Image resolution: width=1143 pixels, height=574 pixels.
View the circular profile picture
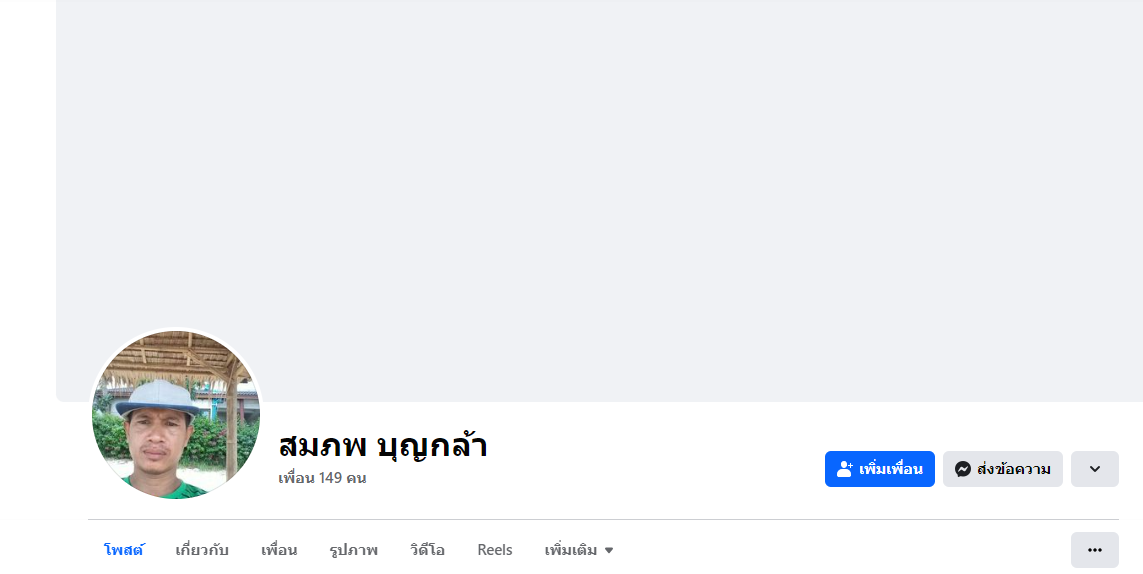click(x=176, y=415)
